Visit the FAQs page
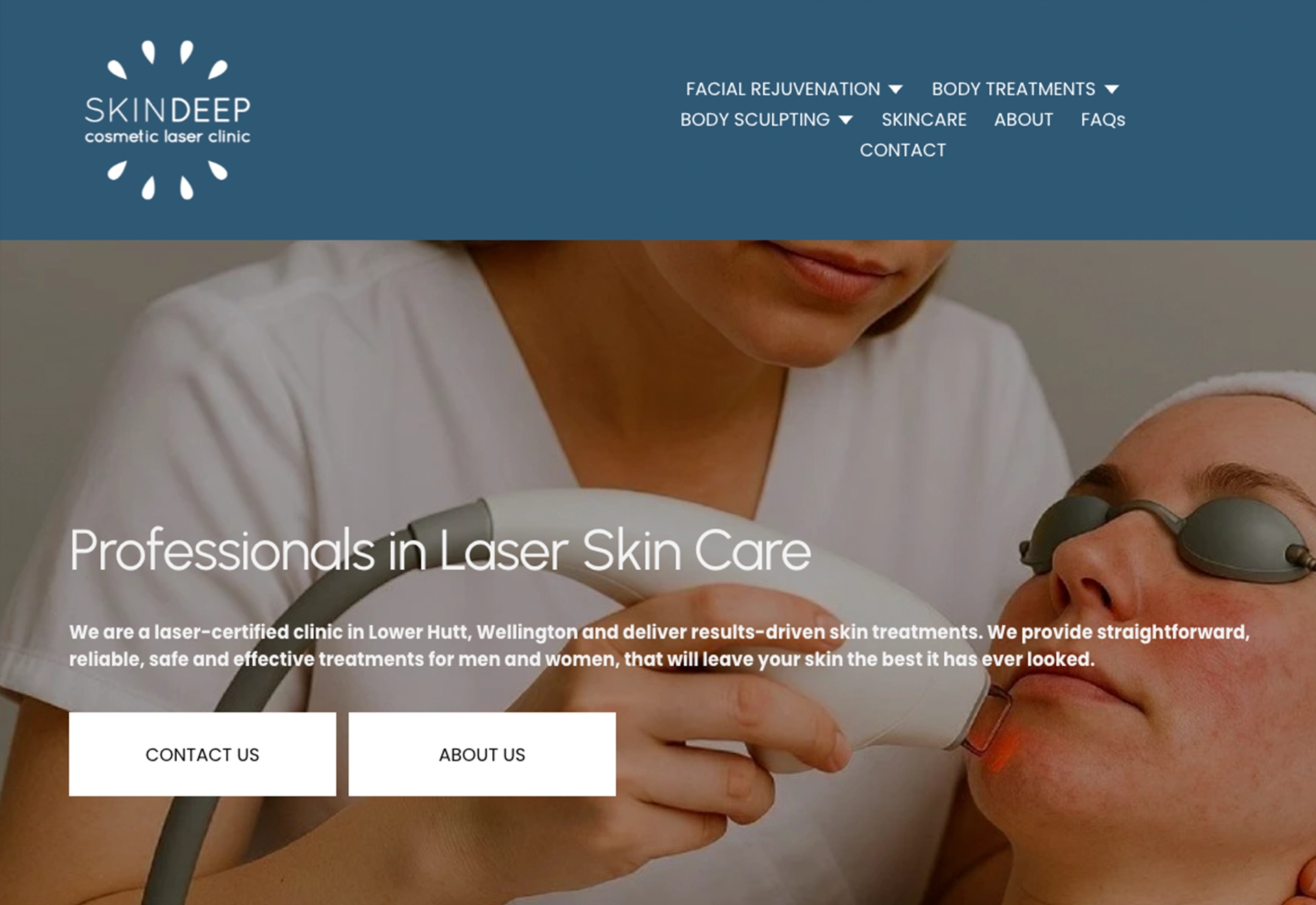This screenshot has height=905, width=1316. tap(1103, 120)
